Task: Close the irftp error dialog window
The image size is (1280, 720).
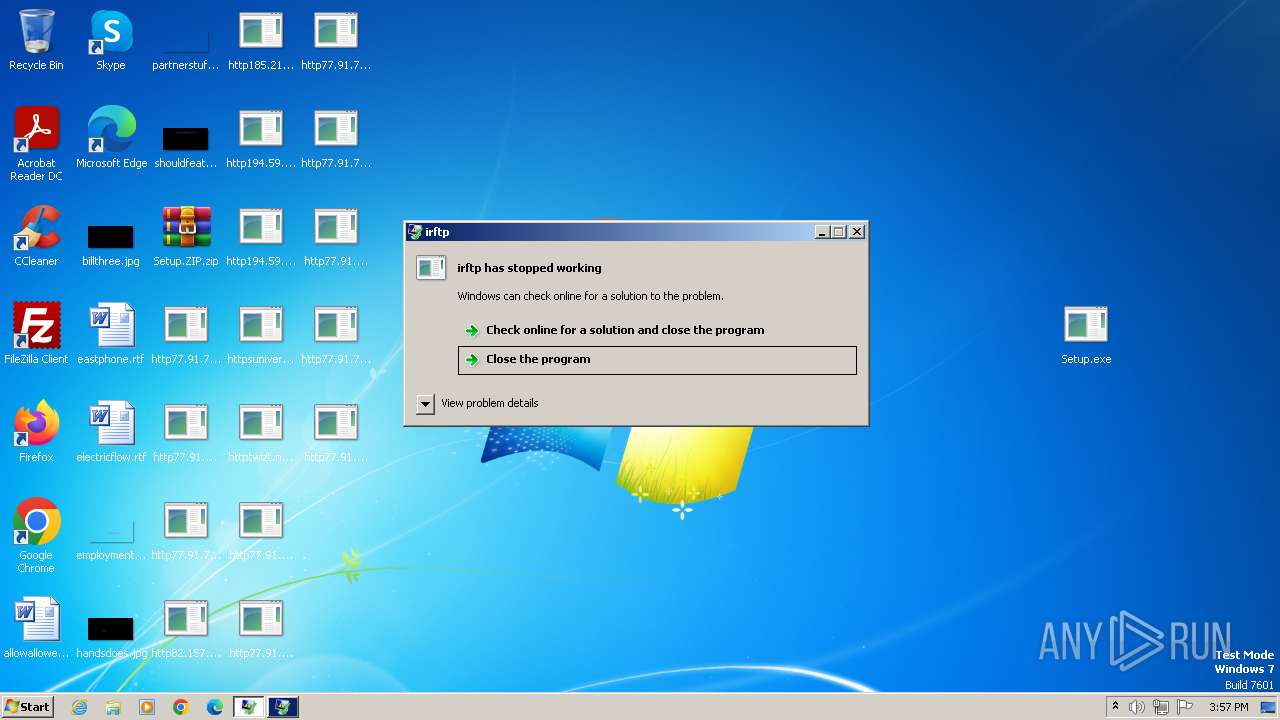Action: [x=857, y=232]
